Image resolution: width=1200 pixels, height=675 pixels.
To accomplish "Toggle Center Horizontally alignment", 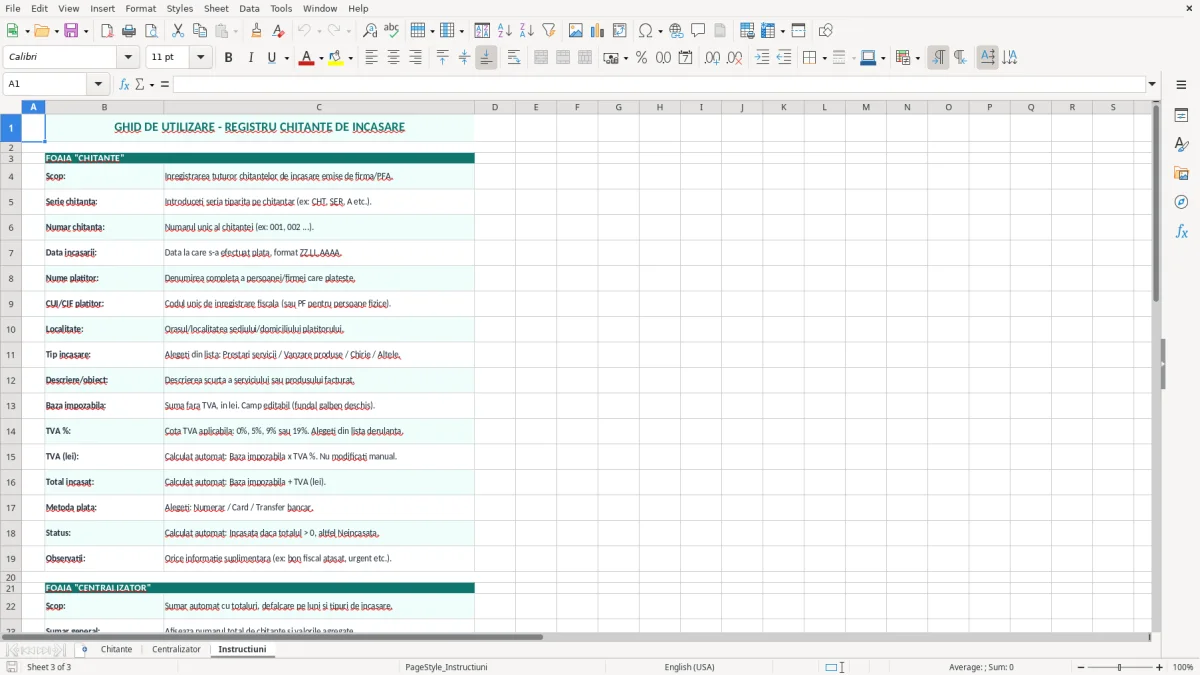I will click(393, 58).
